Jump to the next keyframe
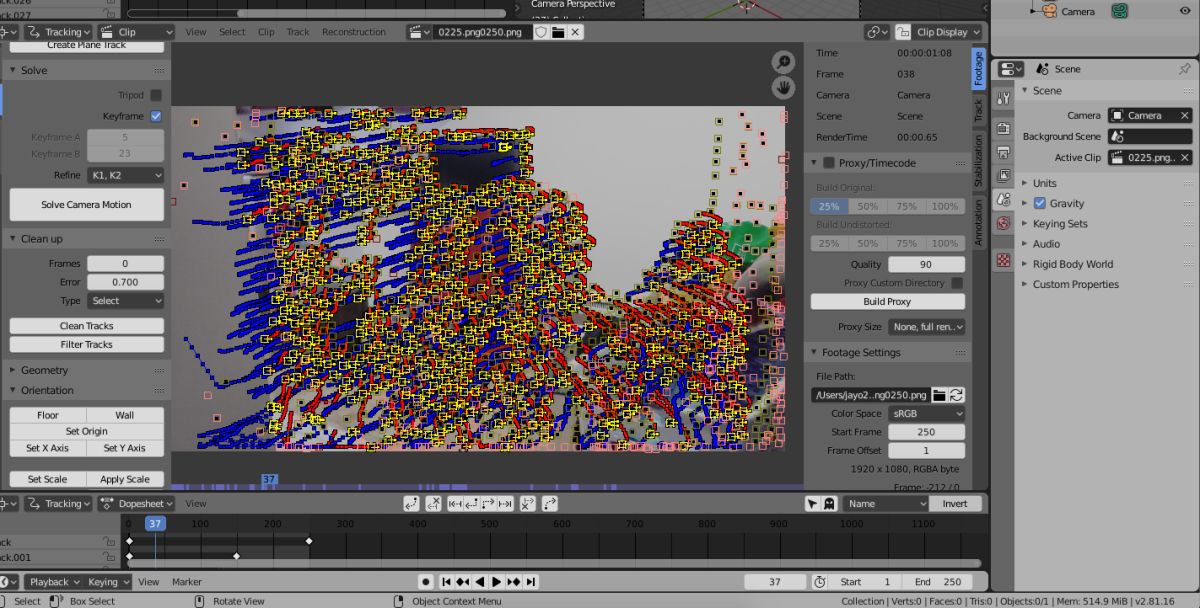Screen dimensions: 1200x608 point(513,582)
